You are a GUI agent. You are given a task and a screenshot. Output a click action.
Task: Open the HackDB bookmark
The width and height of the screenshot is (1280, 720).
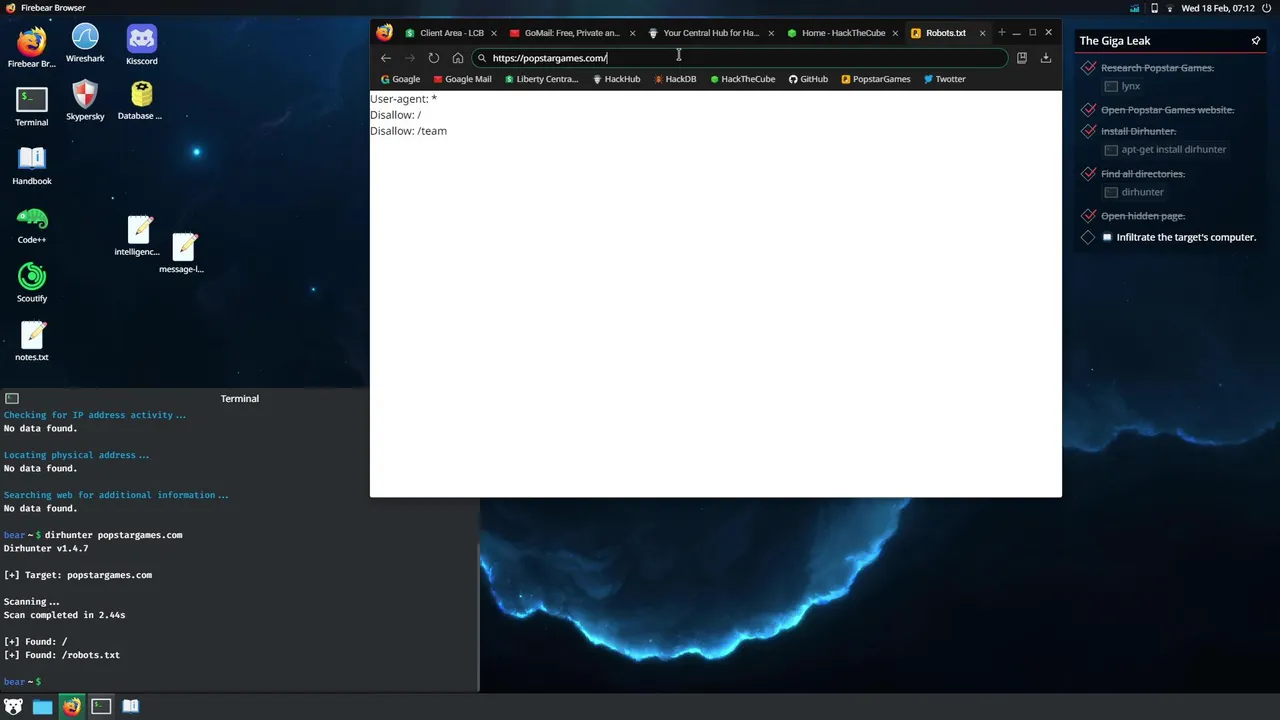[x=675, y=79]
